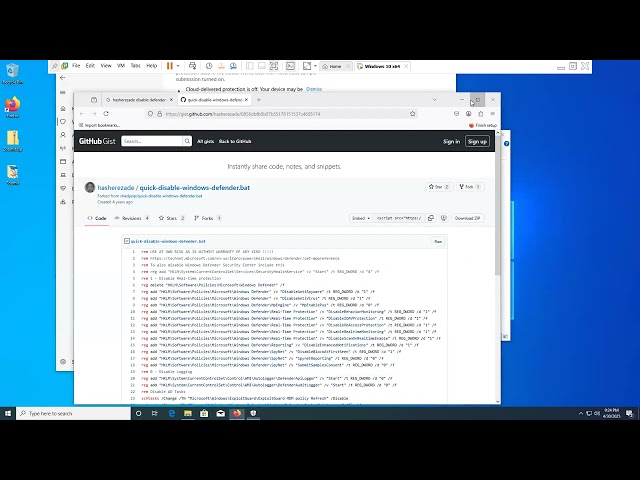Collapse the quick-disable-windows-defender.bat file box
Screen dimensions: 640x480
pos(127,241)
